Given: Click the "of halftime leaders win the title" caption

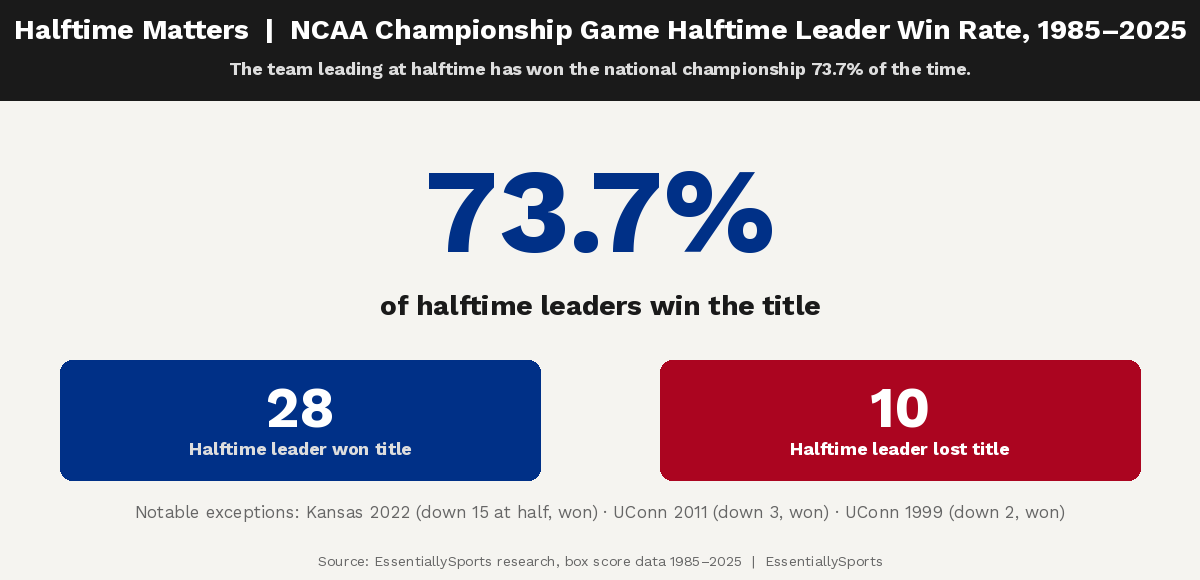Looking at the screenshot, I should tap(600, 306).
